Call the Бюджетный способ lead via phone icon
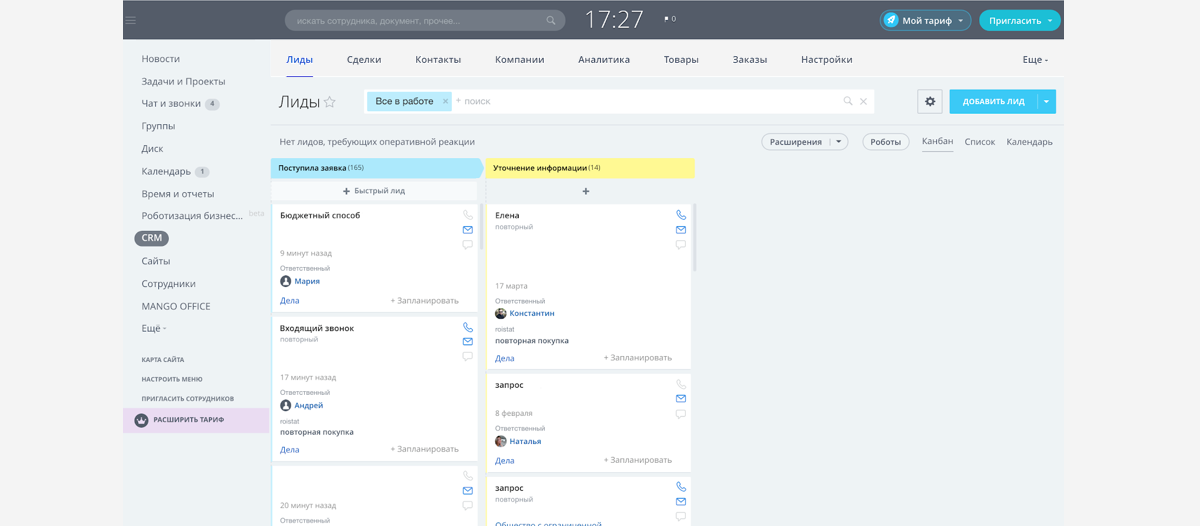The image size is (1200, 526). (x=468, y=215)
